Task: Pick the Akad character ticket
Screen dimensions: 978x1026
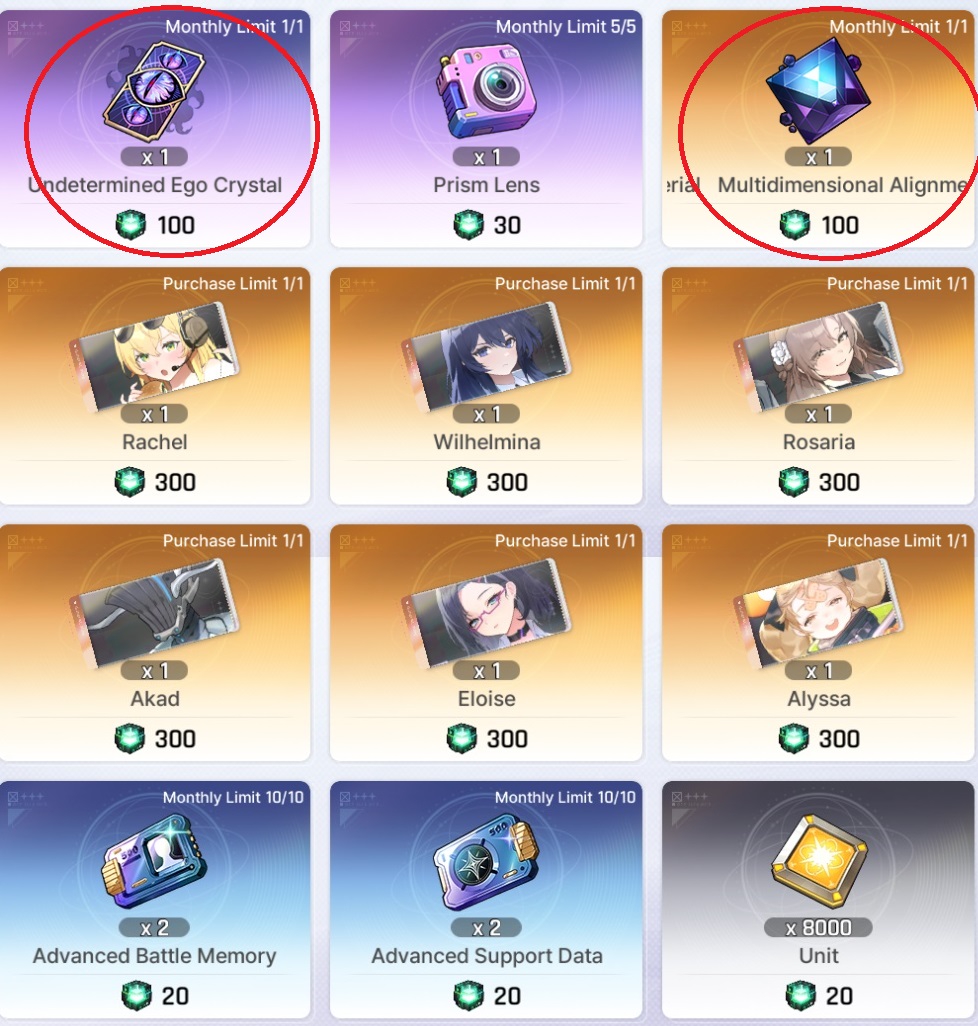Action: point(154,613)
